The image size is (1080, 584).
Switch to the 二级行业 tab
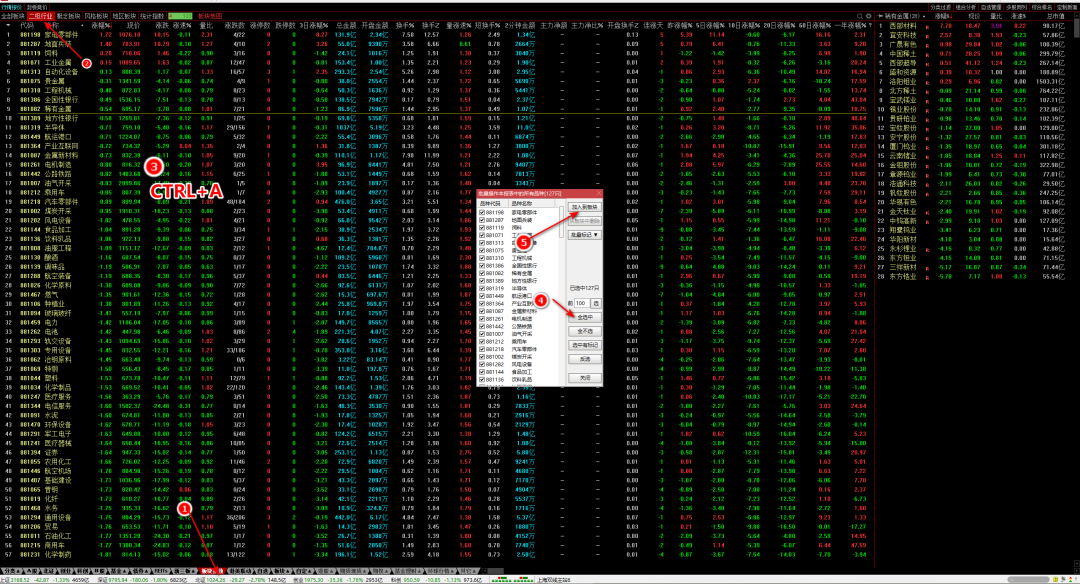[x=41, y=16]
